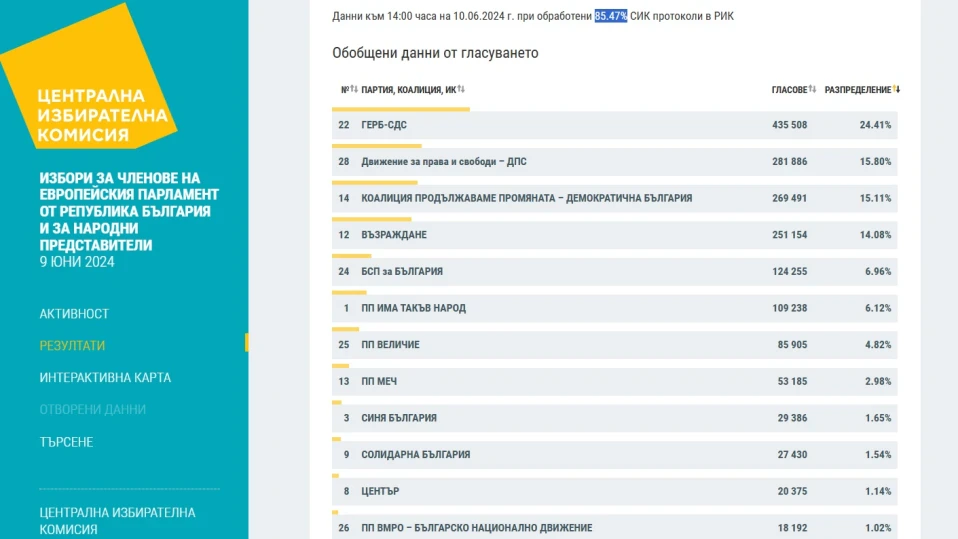Viewport: 958px width, 539px height.
Task: Click the ГЕРБ-СДС yellow result bar
Action: point(401,109)
